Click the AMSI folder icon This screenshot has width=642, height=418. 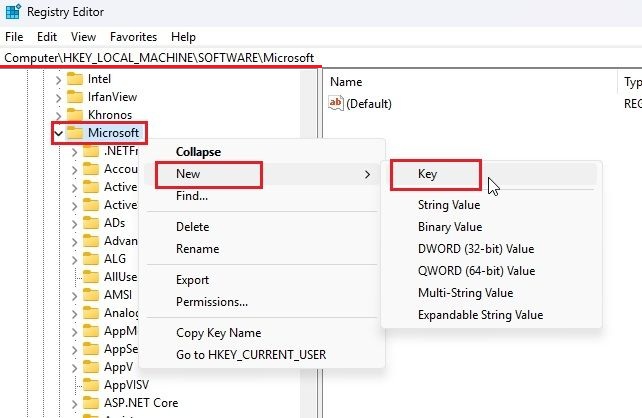pyautogui.click(x=91, y=295)
